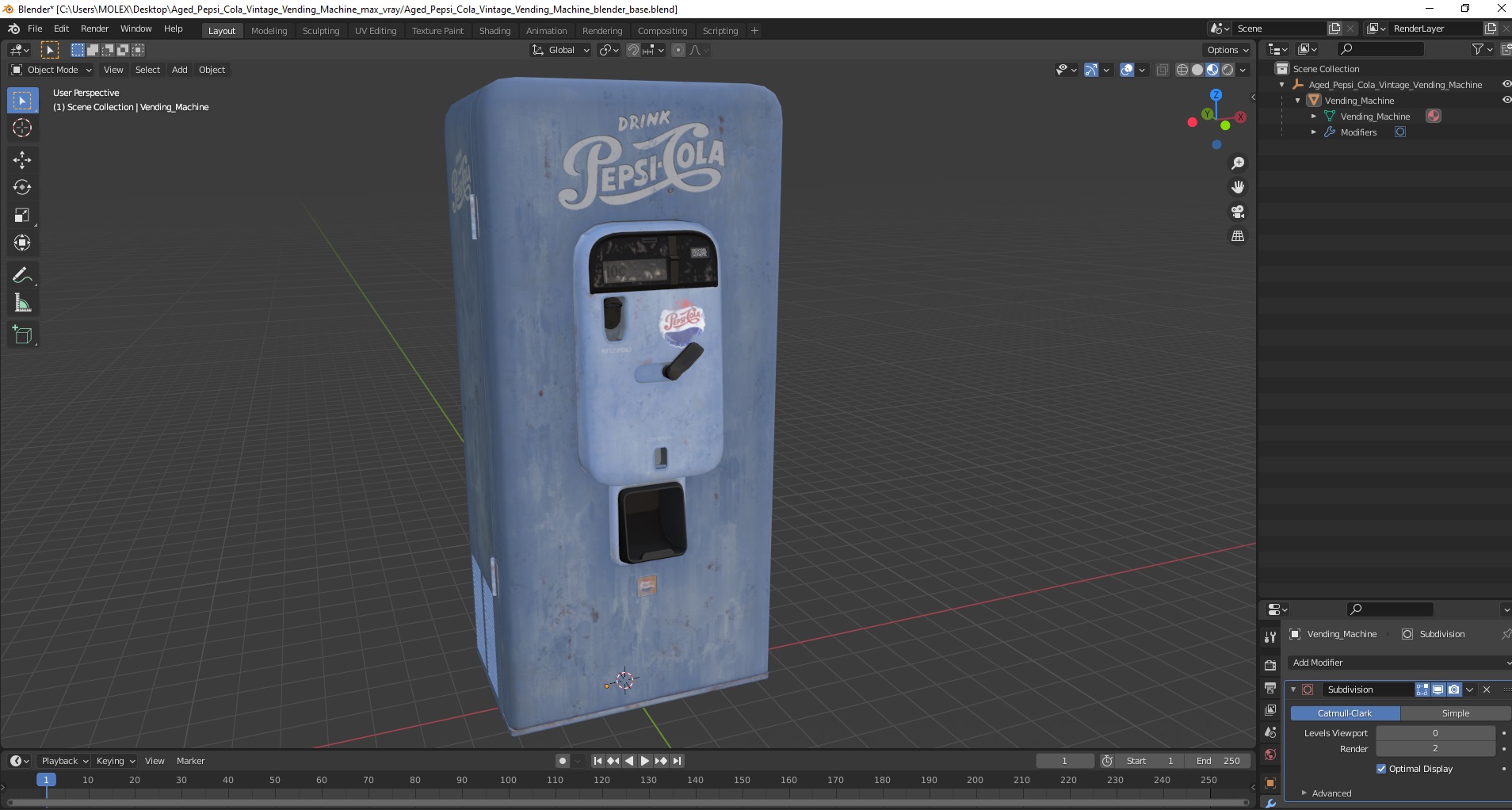1512x810 pixels.
Task: Open the Add Modifier dropdown
Action: coord(1399,663)
